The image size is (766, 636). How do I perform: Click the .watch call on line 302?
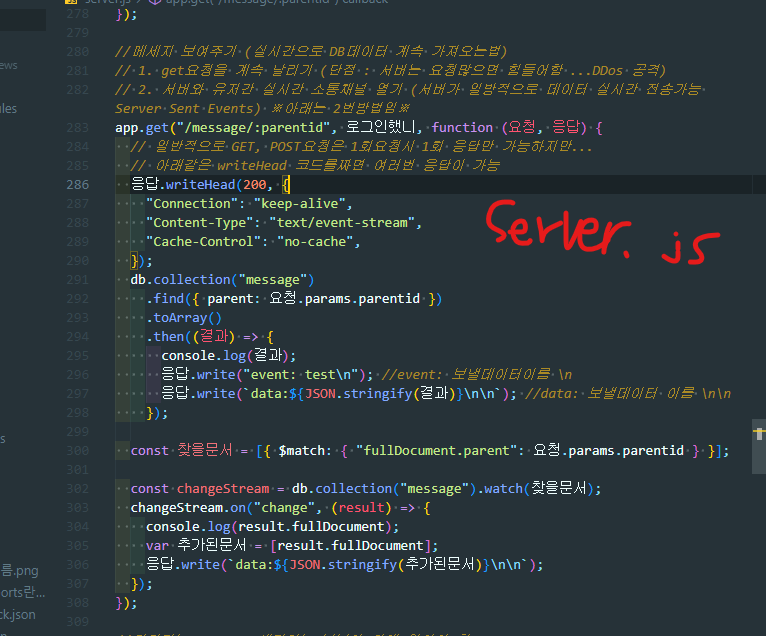coord(500,488)
